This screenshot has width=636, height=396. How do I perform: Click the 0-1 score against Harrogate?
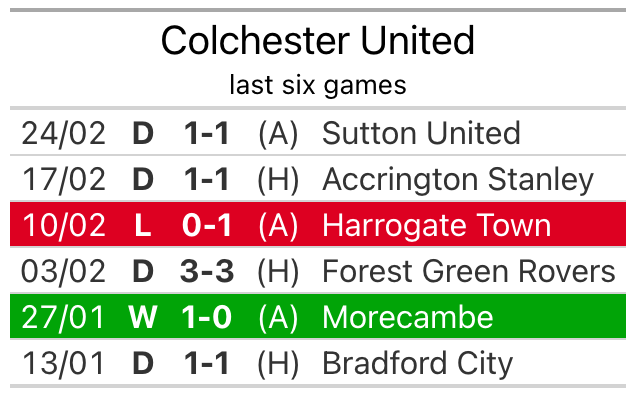[x=207, y=225]
